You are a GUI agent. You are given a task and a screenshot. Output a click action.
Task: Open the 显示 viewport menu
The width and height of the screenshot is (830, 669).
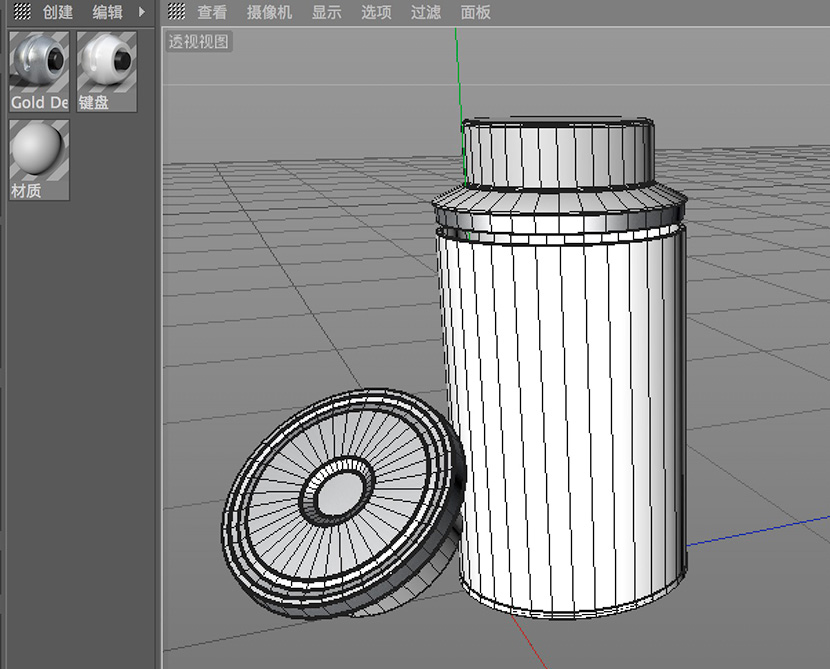pos(326,12)
